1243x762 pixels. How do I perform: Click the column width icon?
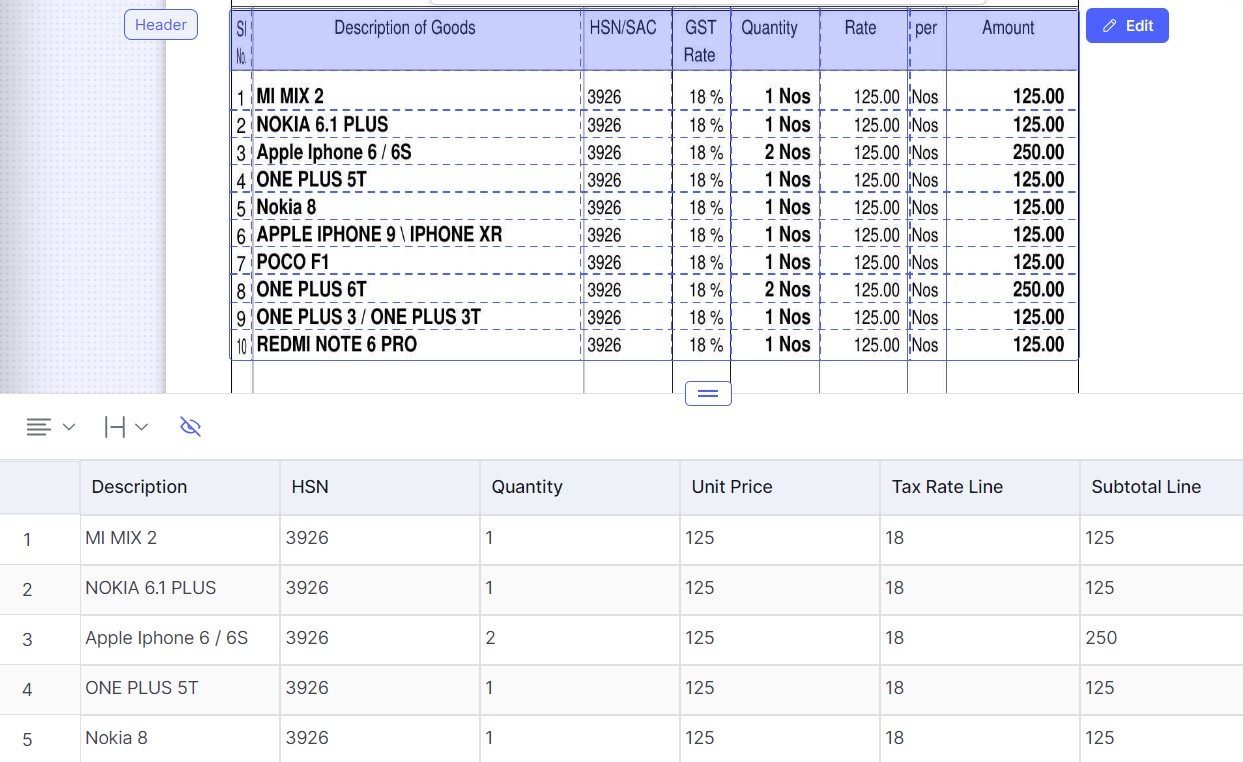pyautogui.click(x=115, y=427)
